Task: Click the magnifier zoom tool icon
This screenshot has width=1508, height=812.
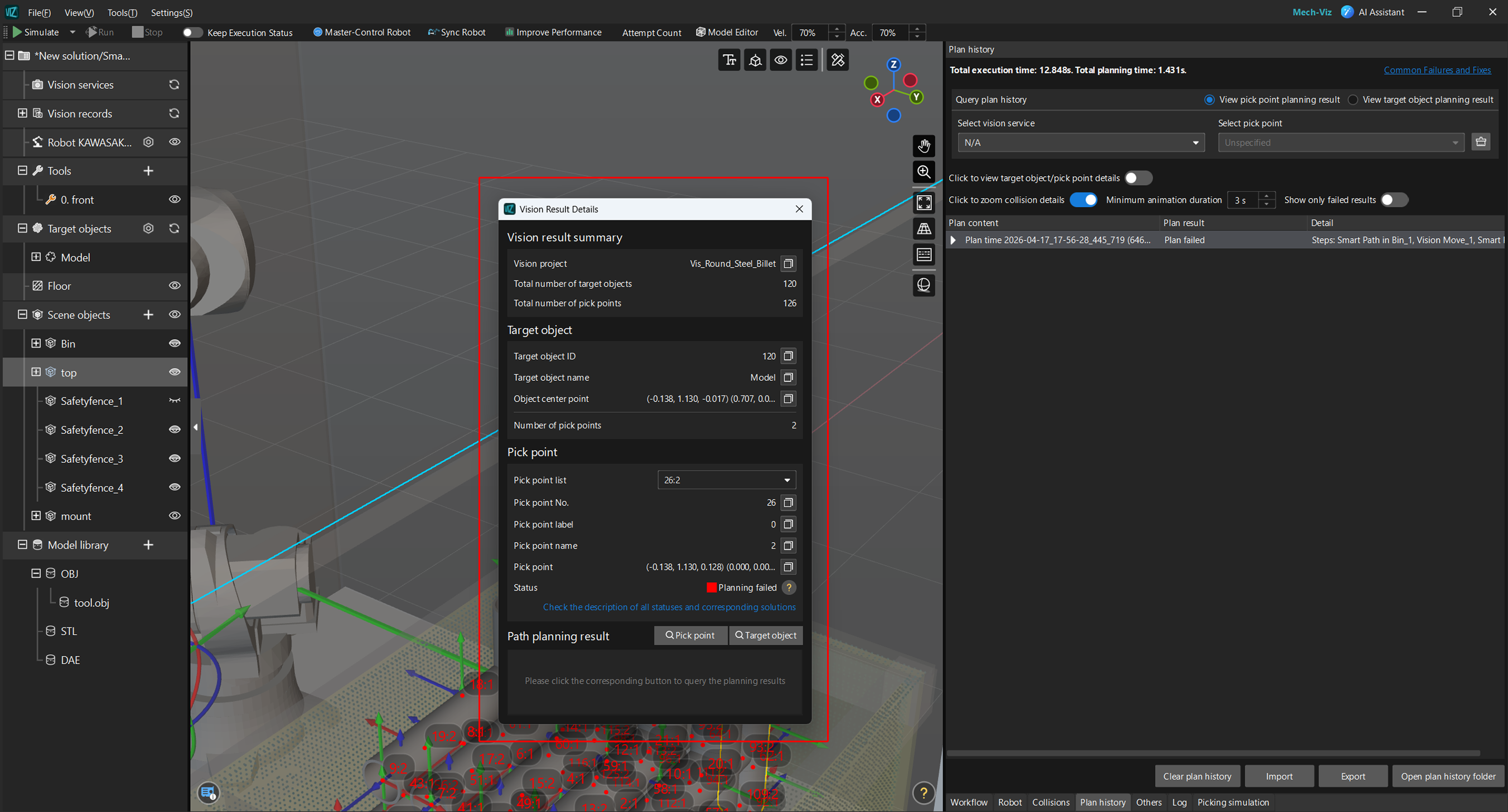Action: pyautogui.click(x=923, y=172)
